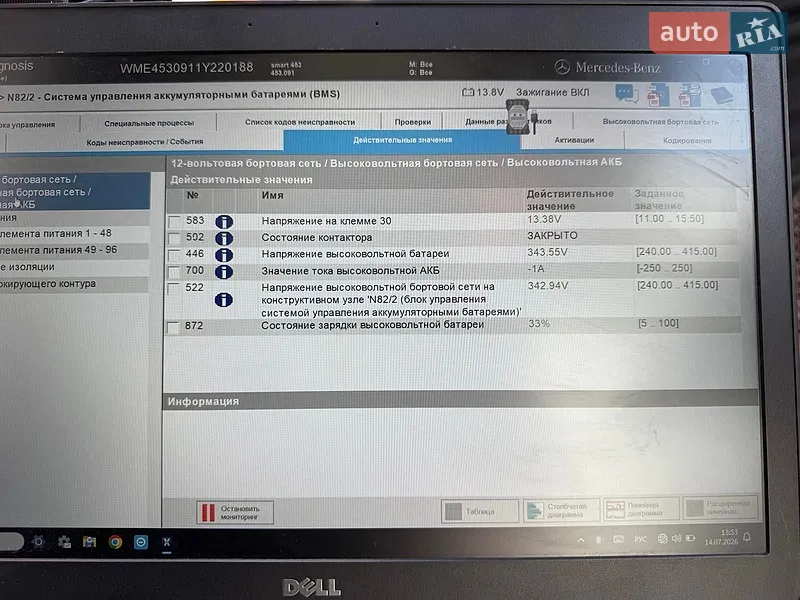Select the Расширенная линейная view button
Image resolution: width=800 pixels, height=600 pixels.
tap(720, 507)
